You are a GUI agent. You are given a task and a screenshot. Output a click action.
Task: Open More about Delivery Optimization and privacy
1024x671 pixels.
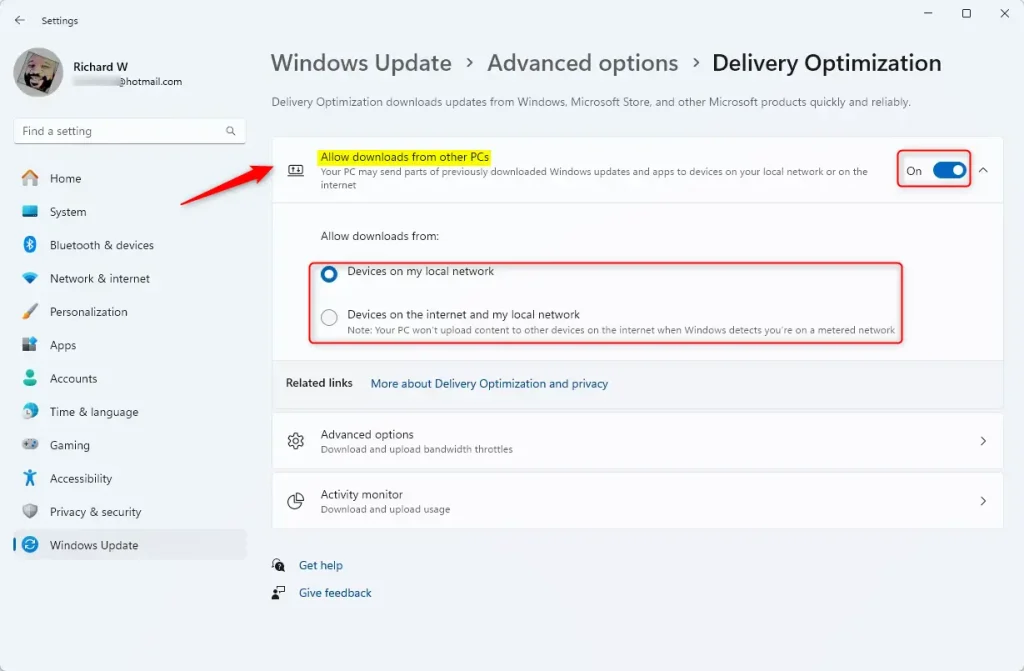point(489,384)
